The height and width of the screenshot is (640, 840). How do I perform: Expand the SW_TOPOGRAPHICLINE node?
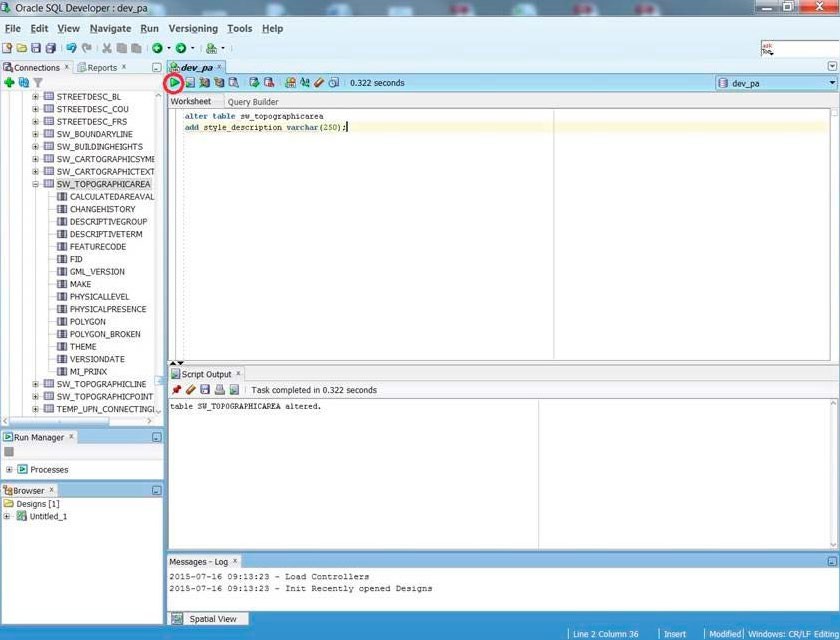tap(35, 384)
